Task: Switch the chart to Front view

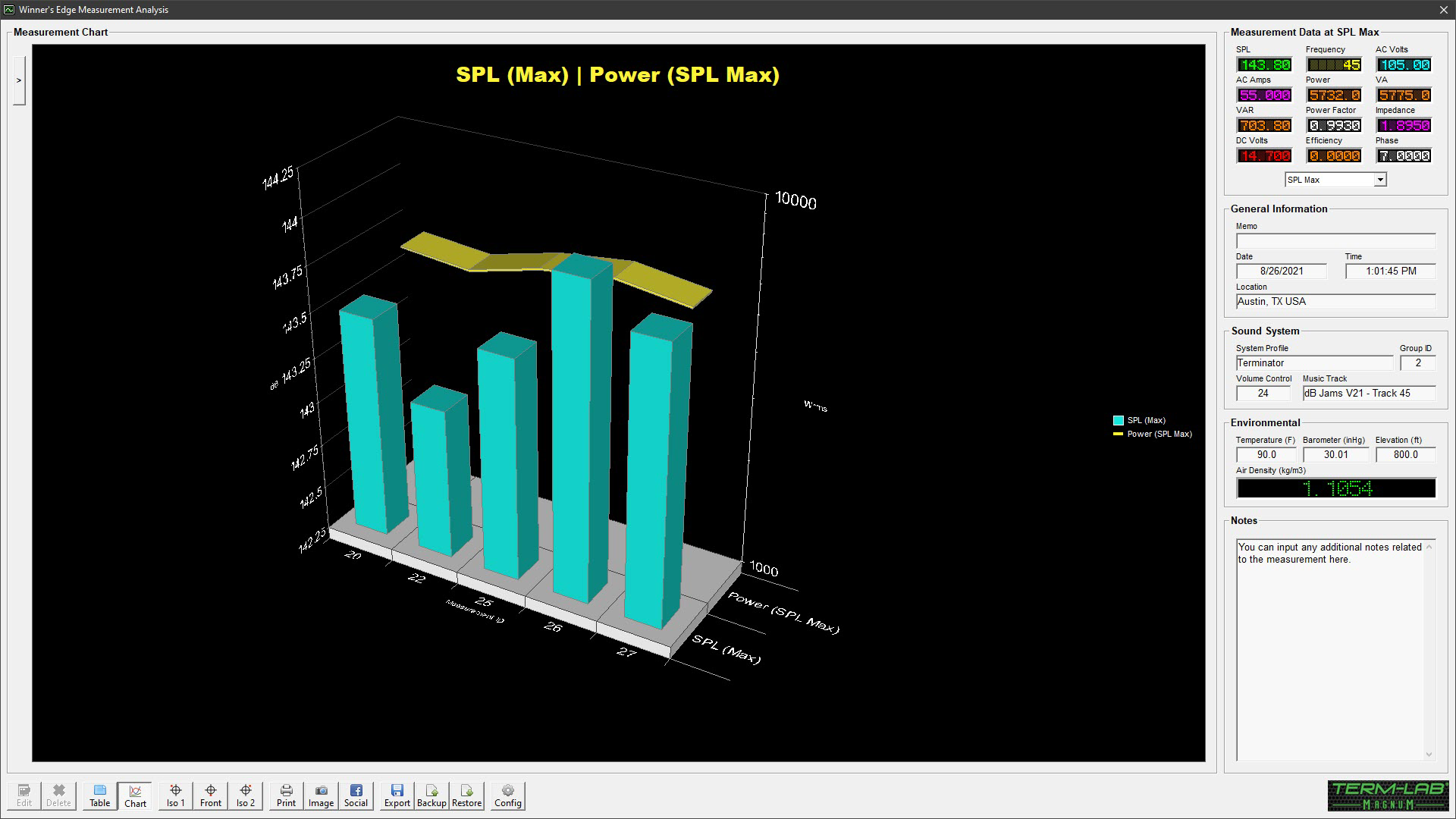Action: pos(211,795)
